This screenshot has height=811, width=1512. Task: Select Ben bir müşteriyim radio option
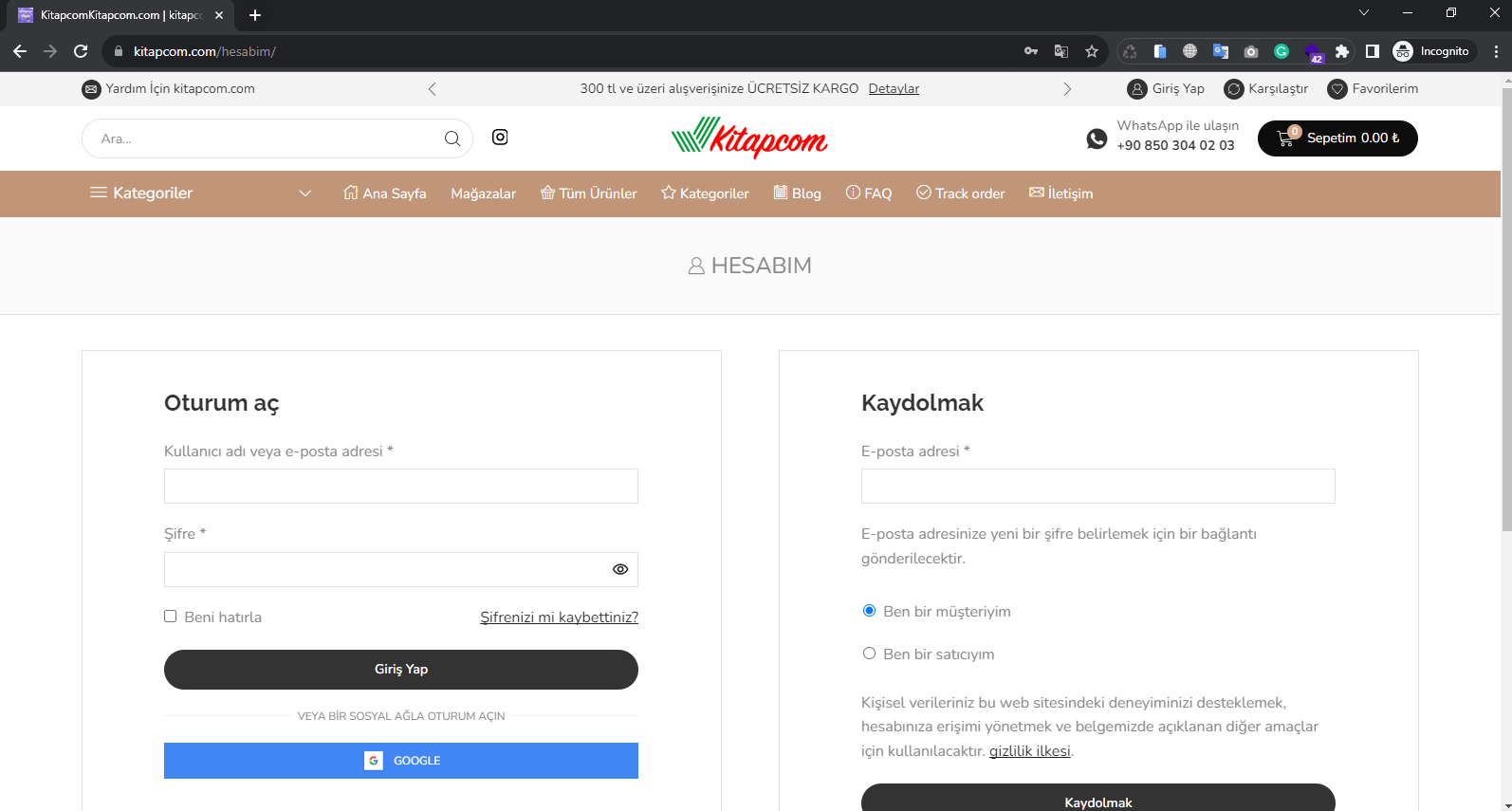click(x=869, y=611)
